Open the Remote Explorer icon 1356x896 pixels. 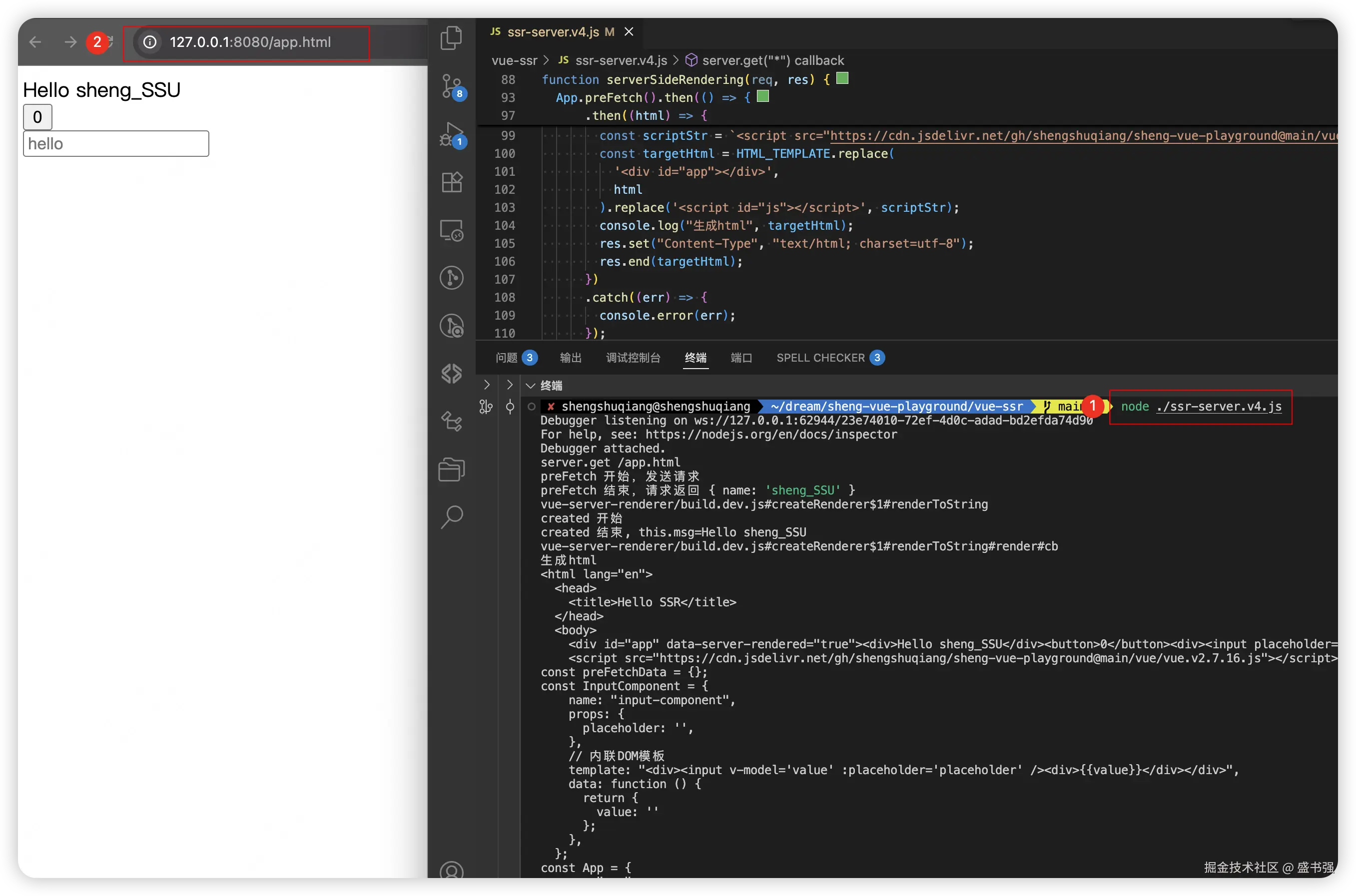pos(452,230)
